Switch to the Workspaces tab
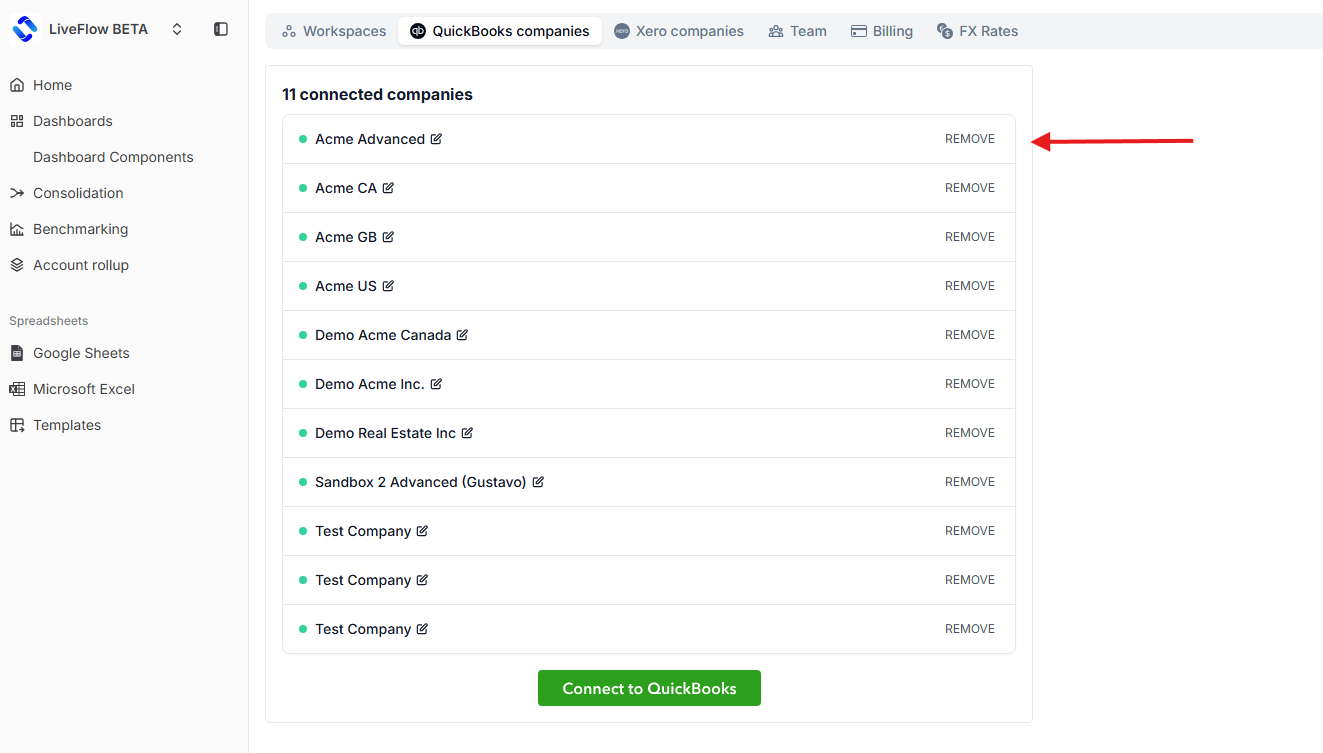 334,31
